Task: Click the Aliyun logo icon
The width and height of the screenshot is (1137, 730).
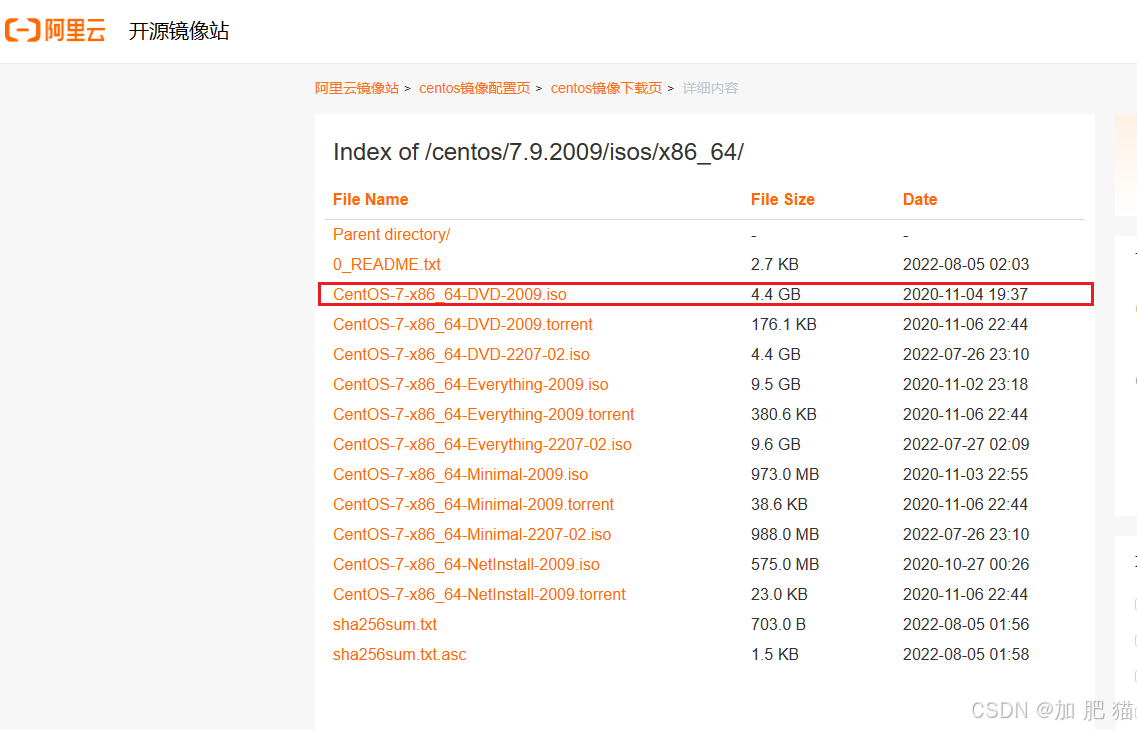Action: [56, 30]
